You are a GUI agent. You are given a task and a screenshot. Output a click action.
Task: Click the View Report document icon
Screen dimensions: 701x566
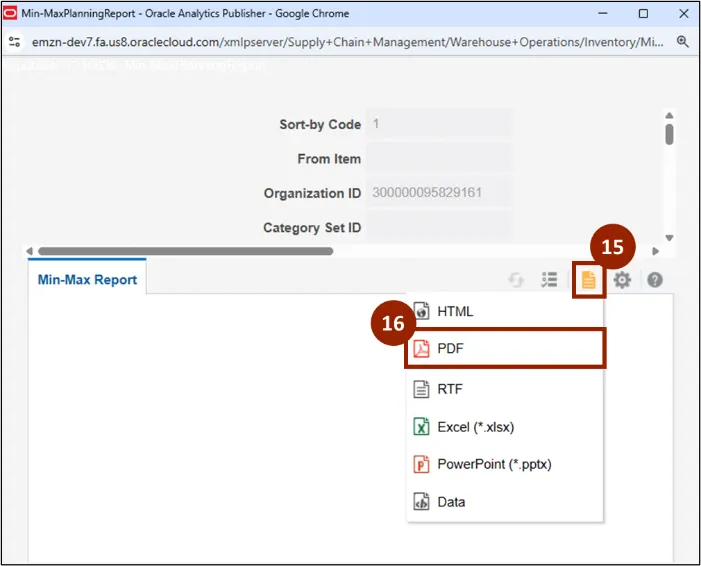588,281
